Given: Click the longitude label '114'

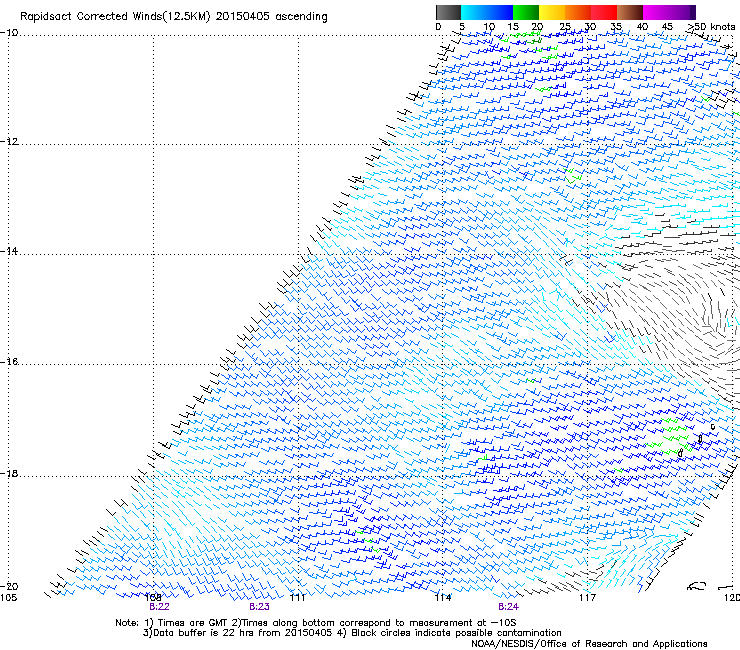Looking at the screenshot, I should [443, 598].
